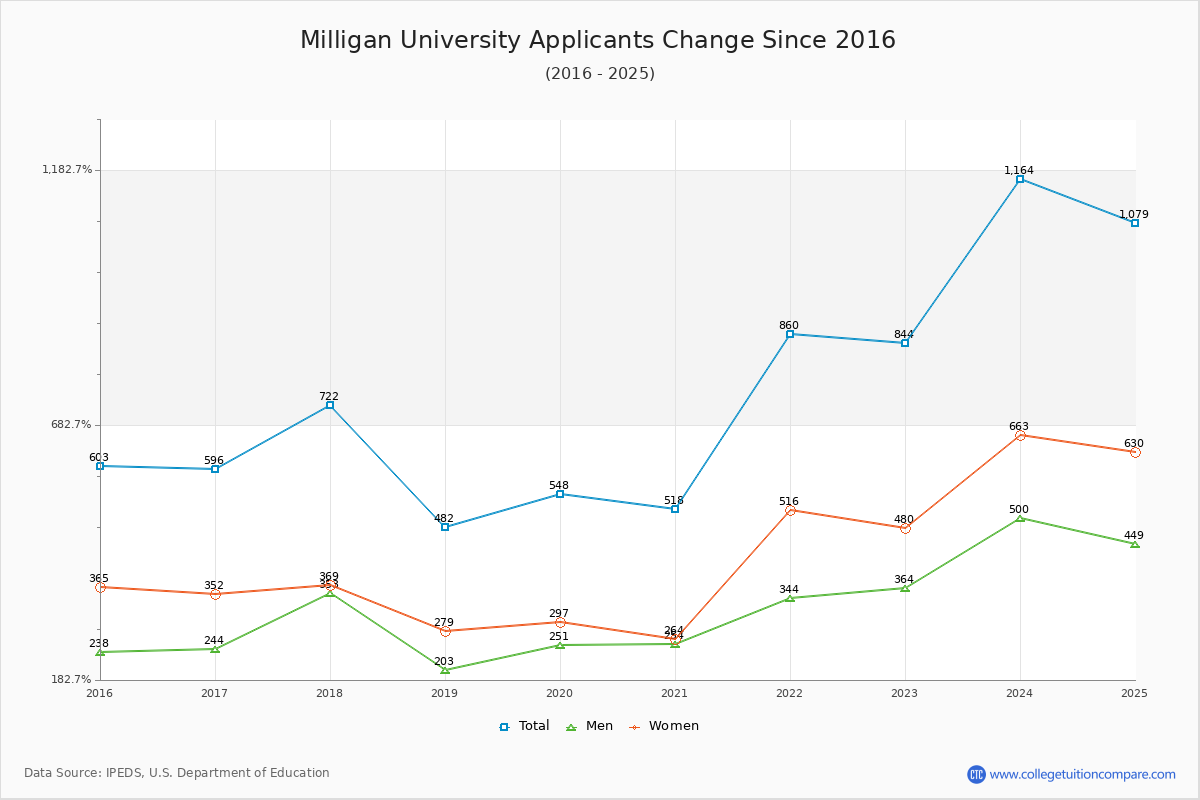Click the subtitle (2016 - 2025)
The height and width of the screenshot is (800, 1200).
[x=600, y=73]
